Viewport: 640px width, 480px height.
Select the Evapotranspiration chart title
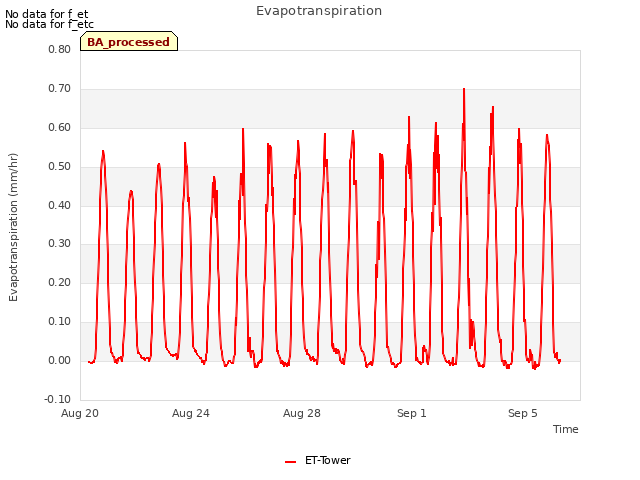[x=319, y=11]
